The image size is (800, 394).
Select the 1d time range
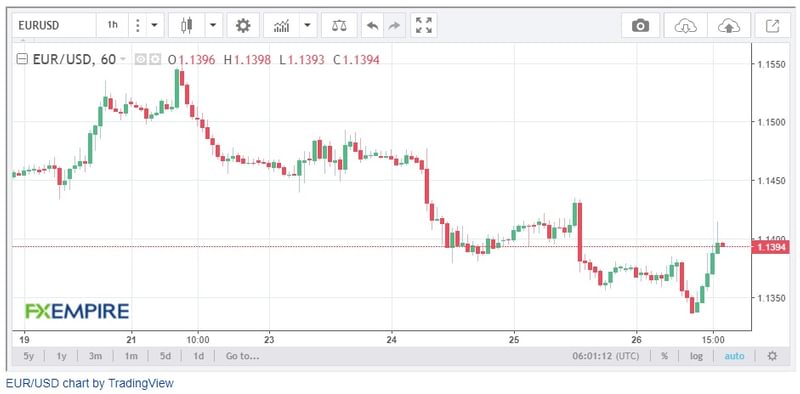coord(198,356)
